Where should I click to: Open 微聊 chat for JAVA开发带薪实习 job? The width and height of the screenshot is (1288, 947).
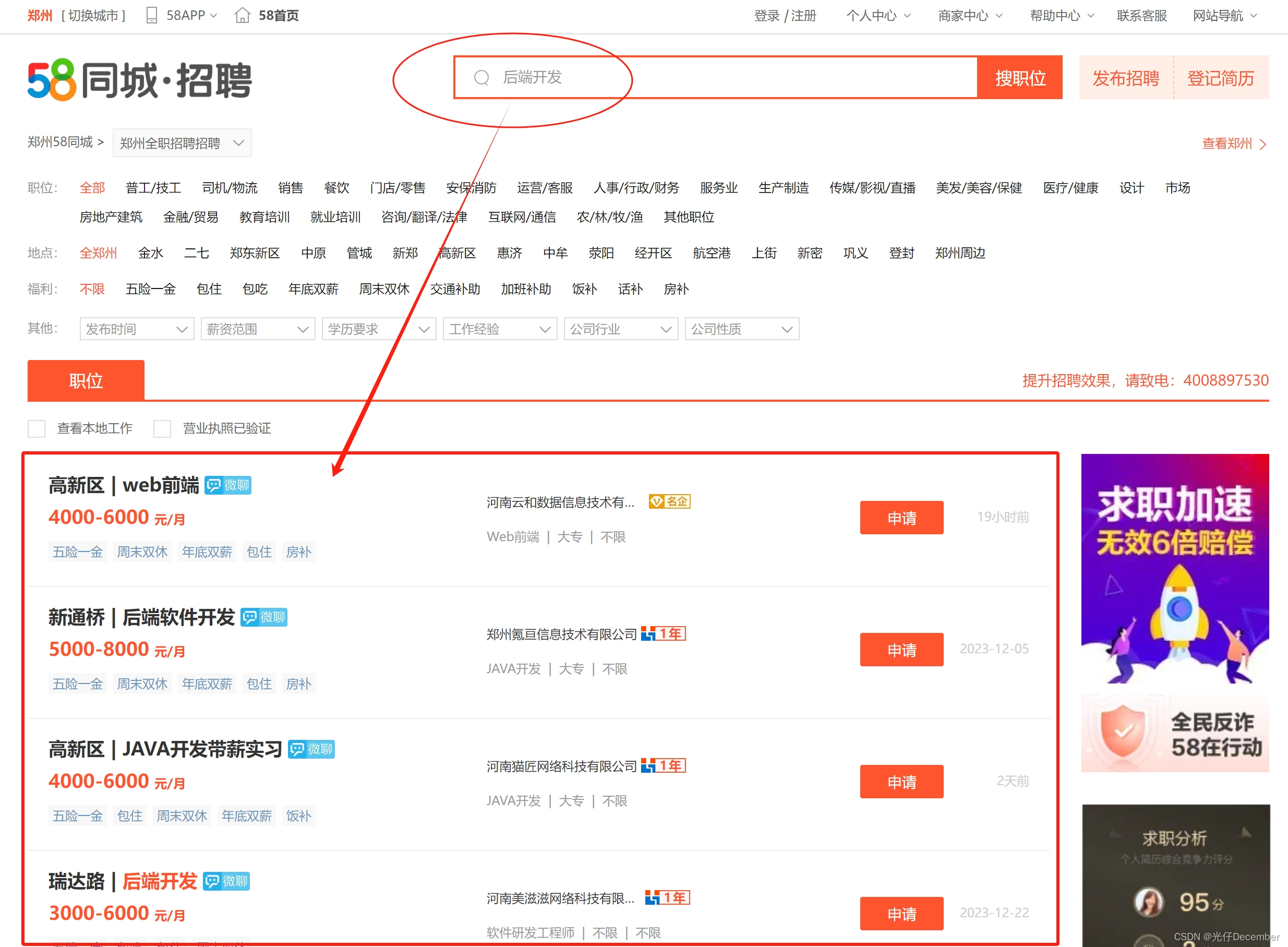311,749
